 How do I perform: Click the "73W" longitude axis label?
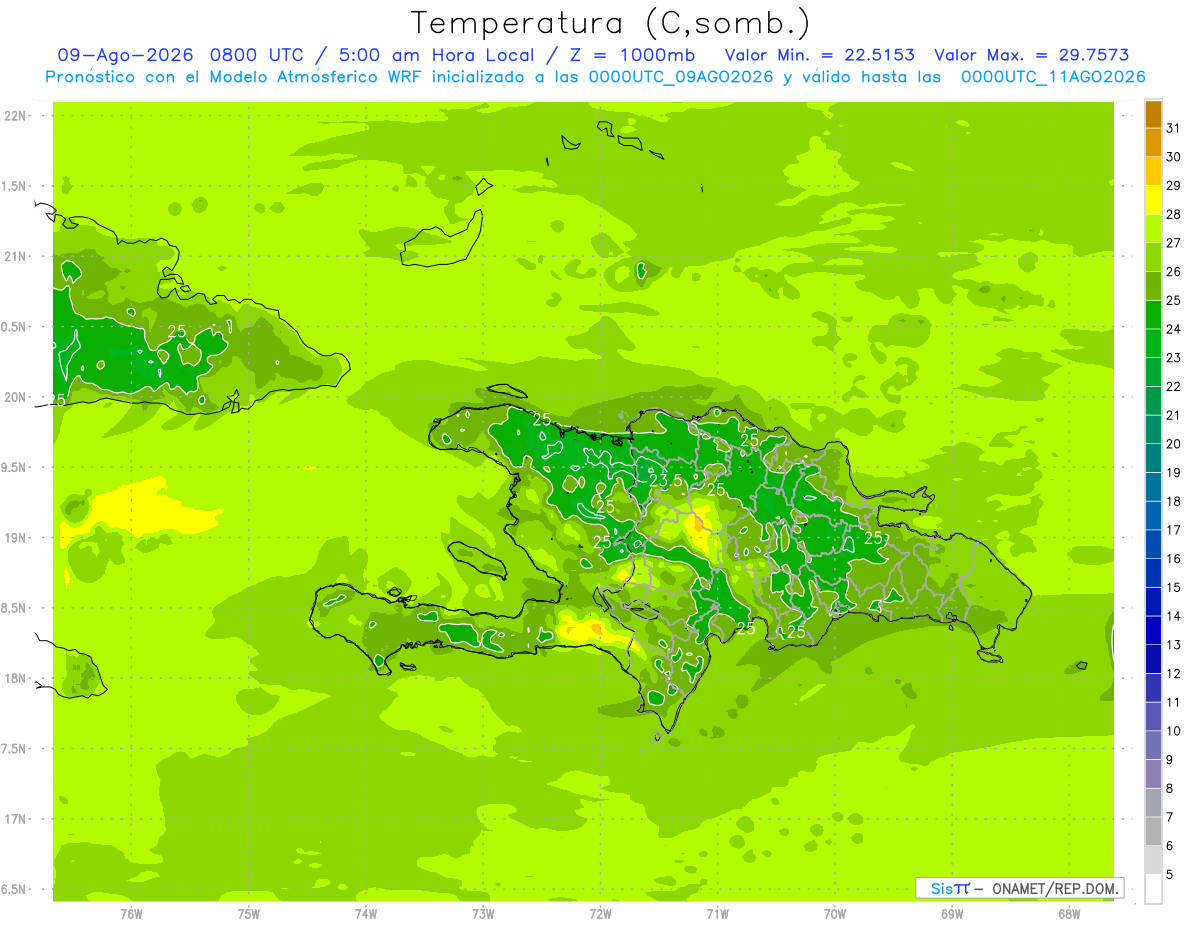[x=483, y=914]
